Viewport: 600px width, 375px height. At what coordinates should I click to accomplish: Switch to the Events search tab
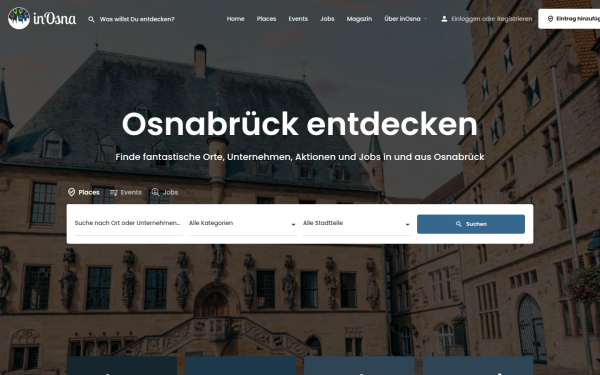pyautogui.click(x=126, y=192)
